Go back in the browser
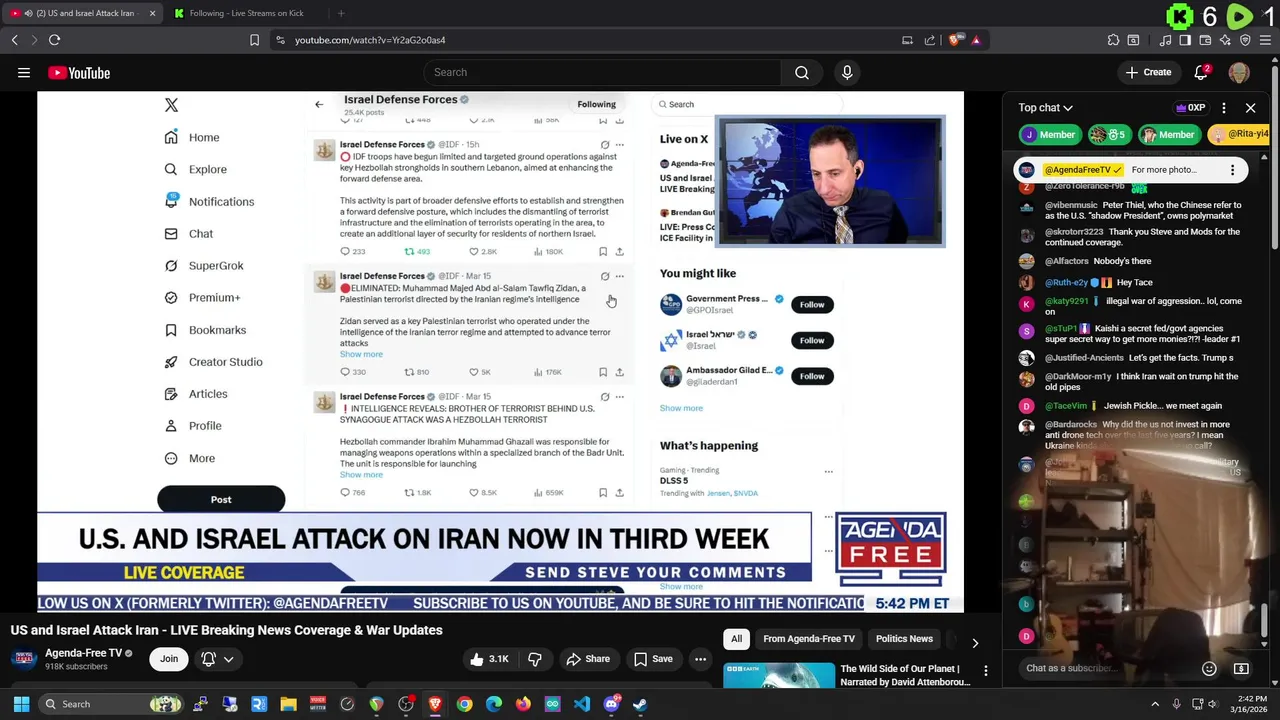1280x720 pixels. click(14, 40)
